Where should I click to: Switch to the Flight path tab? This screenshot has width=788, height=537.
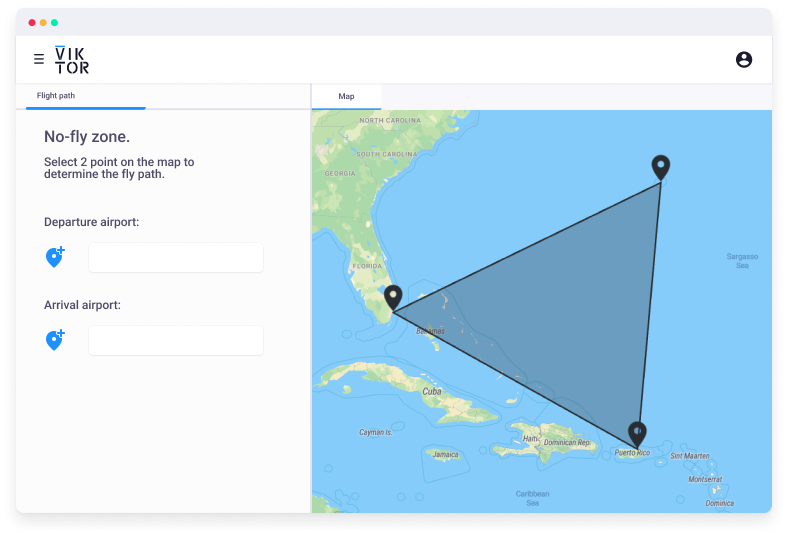click(56, 96)
